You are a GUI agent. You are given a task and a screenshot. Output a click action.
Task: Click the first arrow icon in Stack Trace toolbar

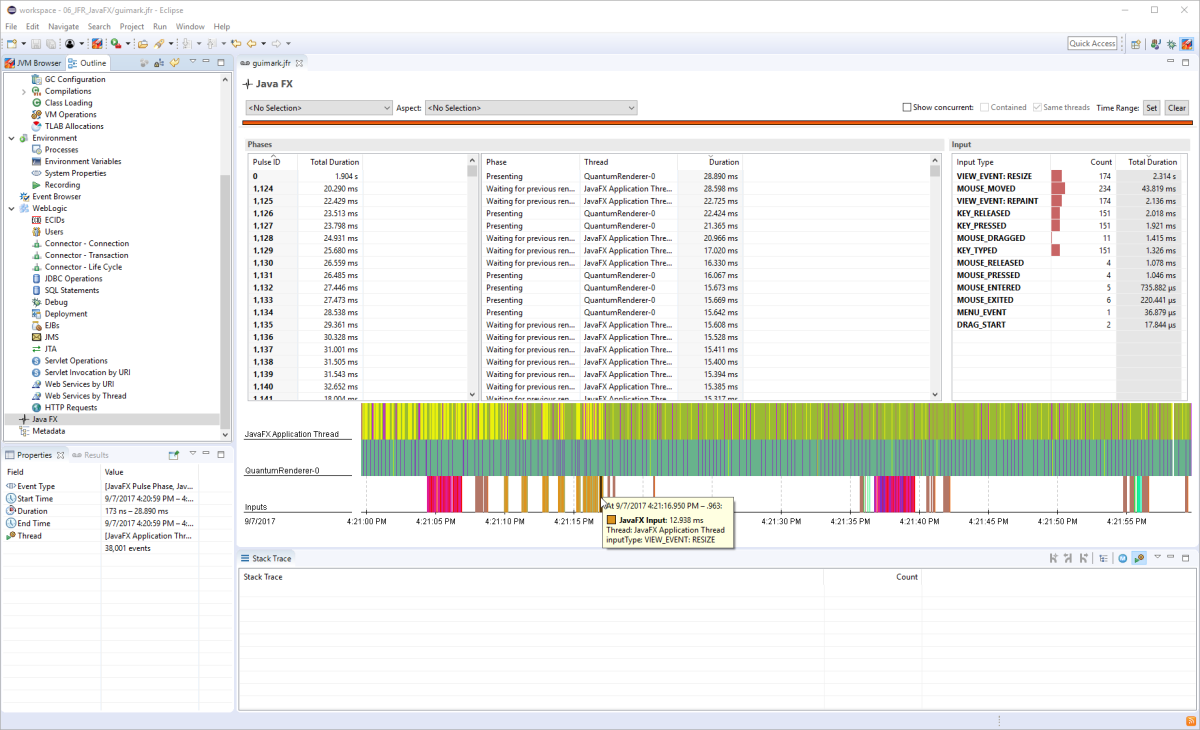[1053, 558]
